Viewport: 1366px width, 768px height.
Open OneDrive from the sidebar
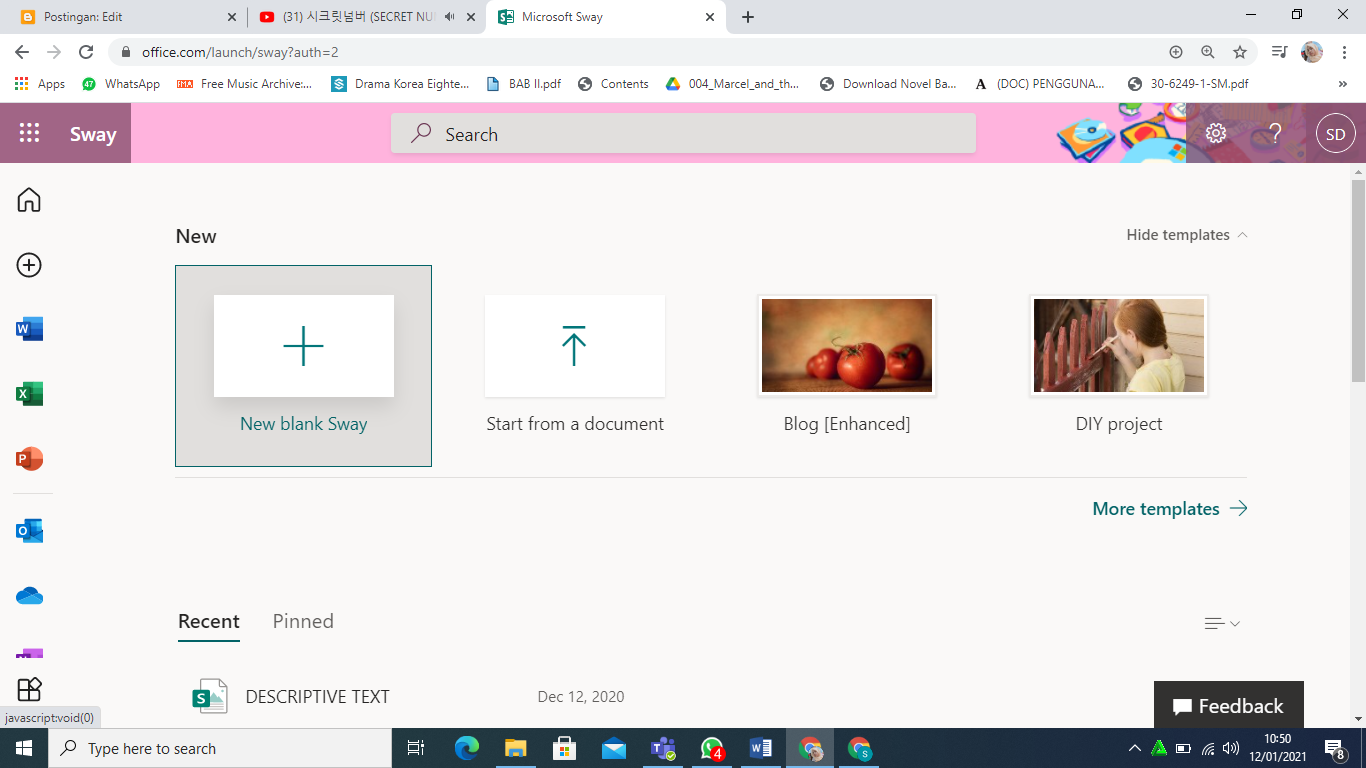click(31, 595)
